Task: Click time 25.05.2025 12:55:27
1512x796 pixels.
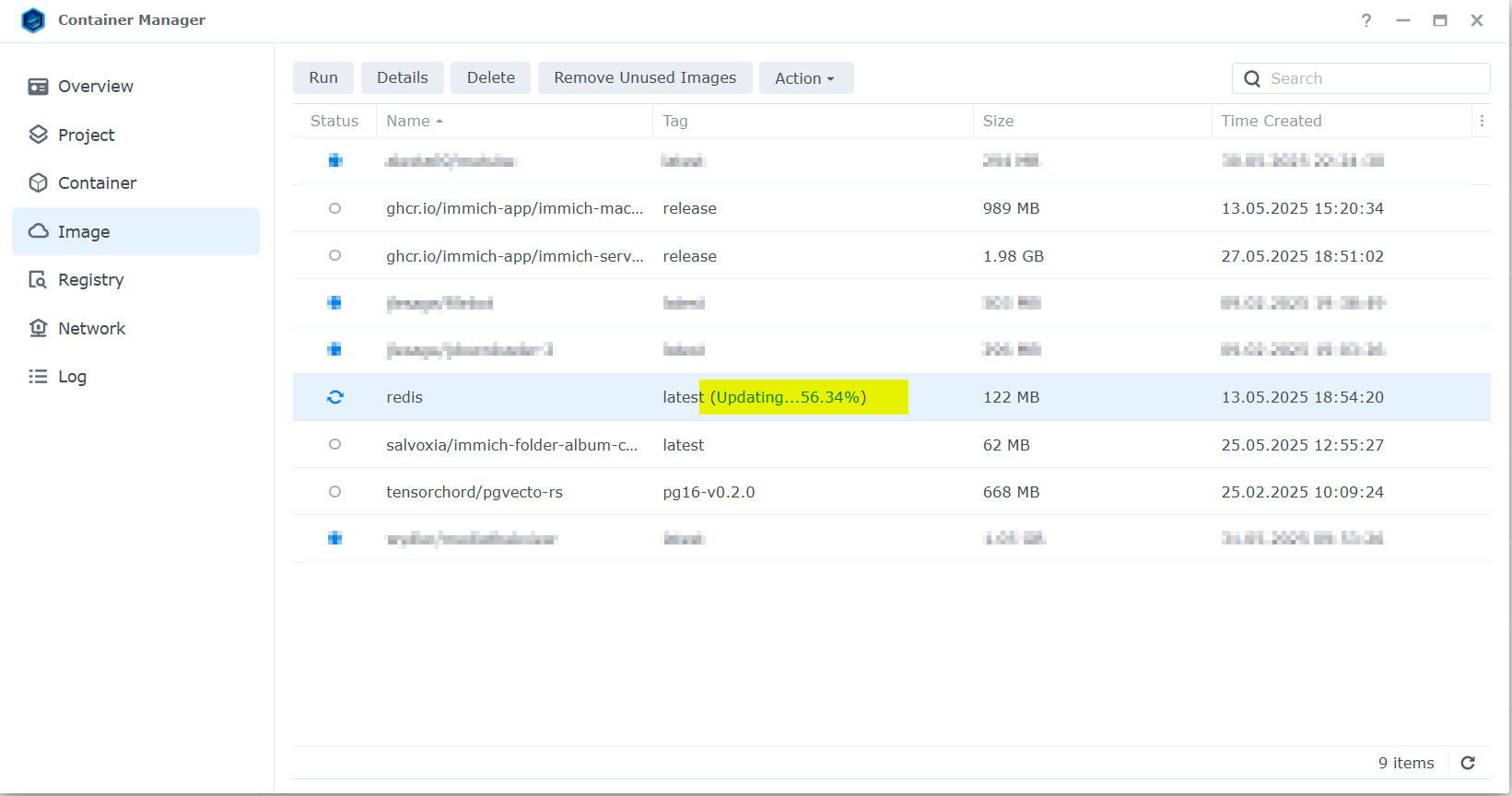Action: click(x=1303, y=445)
